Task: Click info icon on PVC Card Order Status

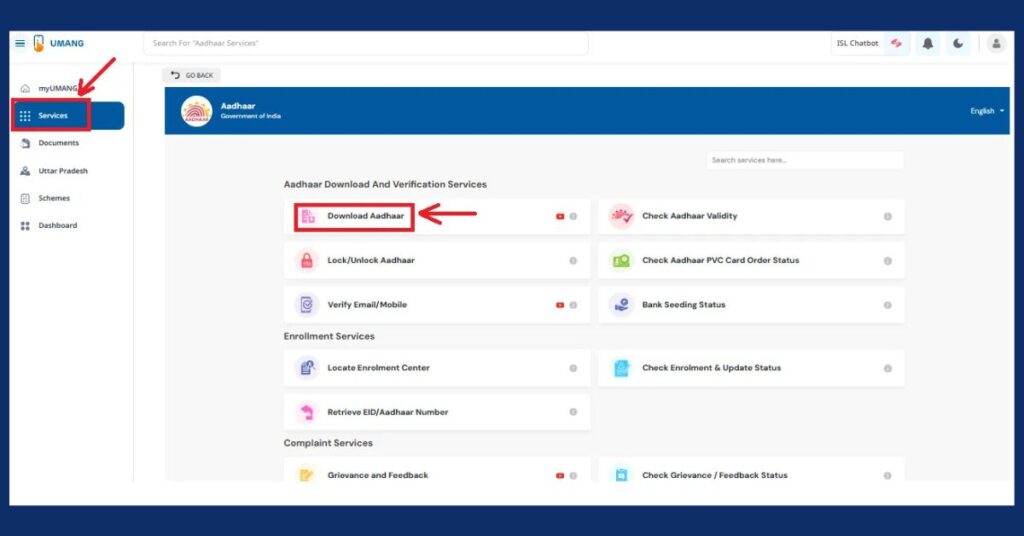Action: coord(888,261)
